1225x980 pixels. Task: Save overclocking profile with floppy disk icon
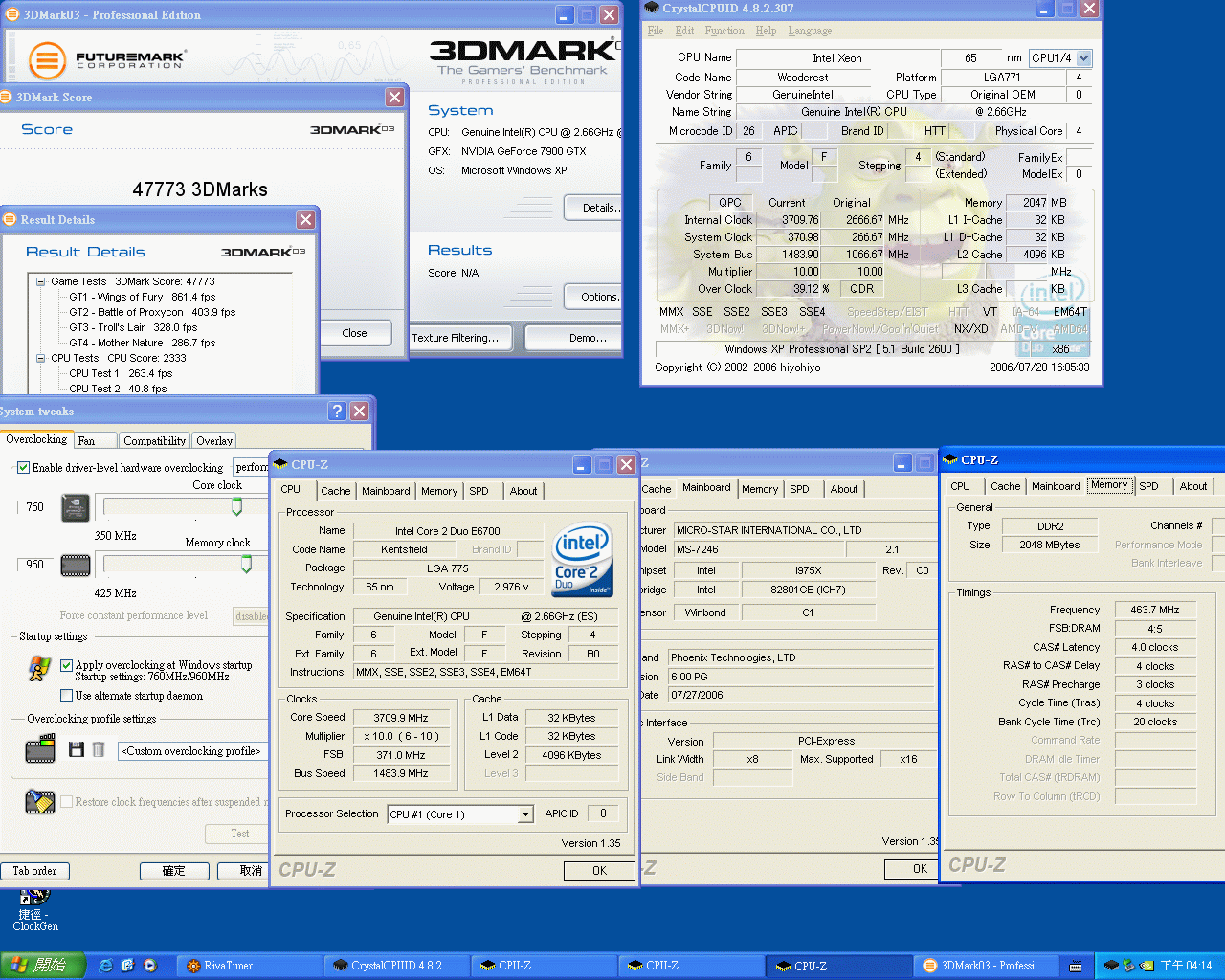coord(77,749)
